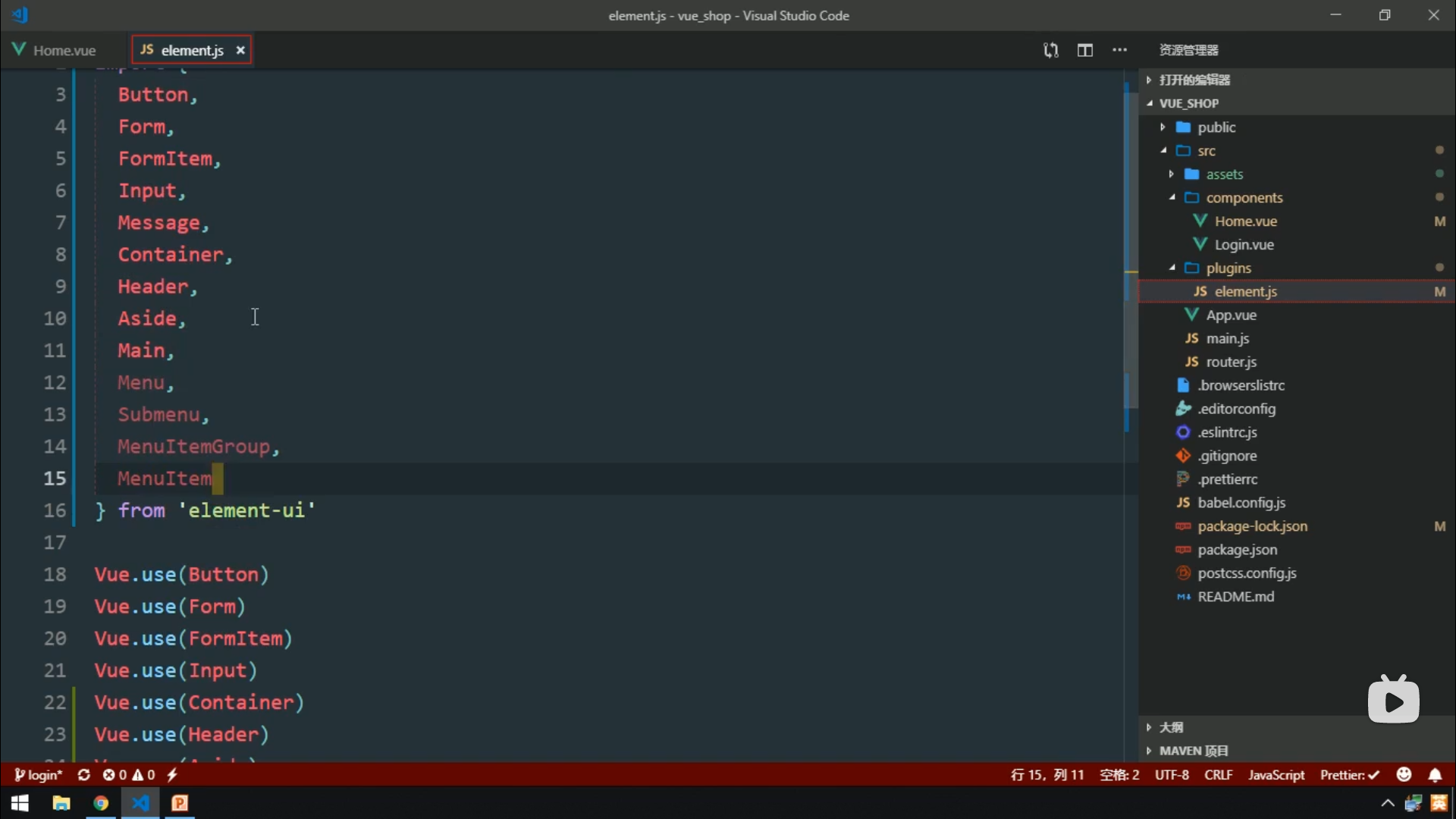
Task: Click the VS Code logo in title bar
Action: click(20, 15)
